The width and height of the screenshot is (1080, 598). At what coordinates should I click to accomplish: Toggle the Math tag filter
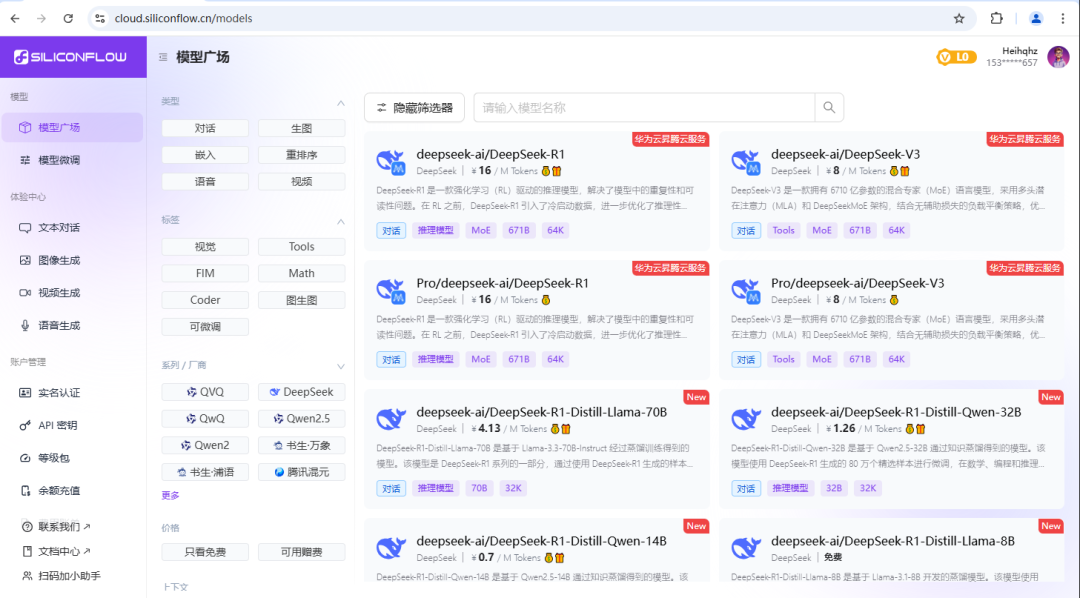tap(302, 274)
